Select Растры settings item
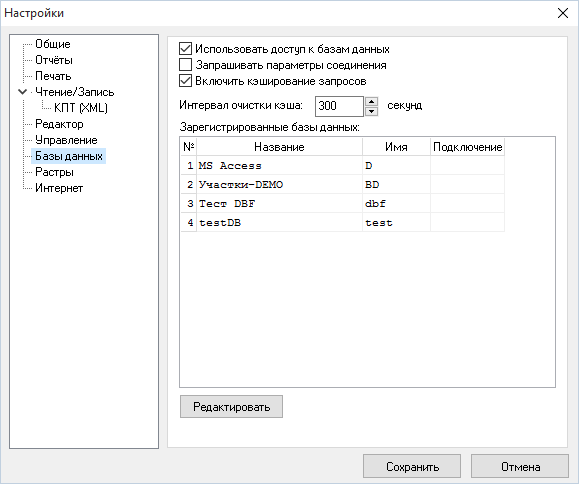 pos(54,172)
